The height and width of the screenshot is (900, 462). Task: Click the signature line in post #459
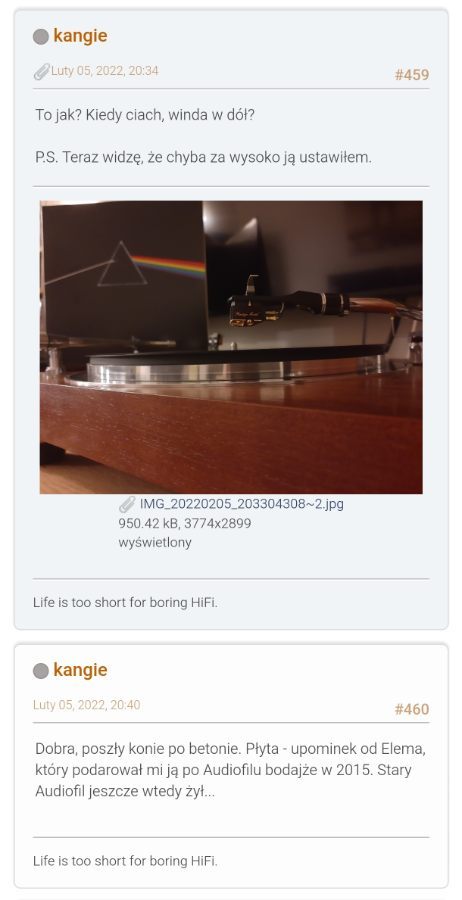(x=125, y=603)
